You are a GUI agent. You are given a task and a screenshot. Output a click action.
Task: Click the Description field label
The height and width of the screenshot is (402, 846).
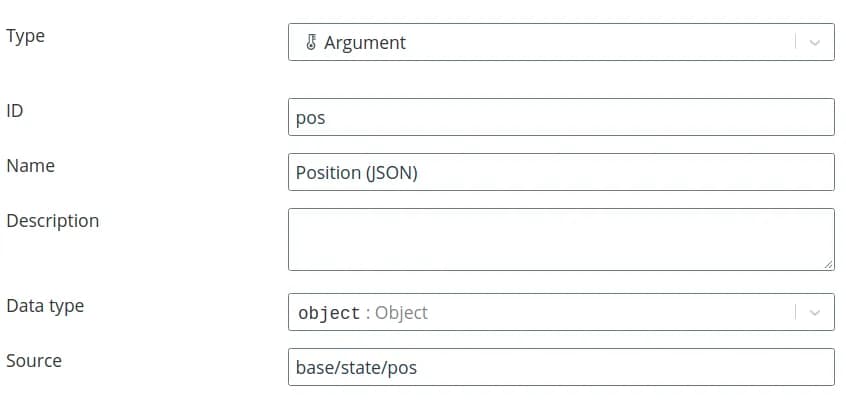pos(53,221)
